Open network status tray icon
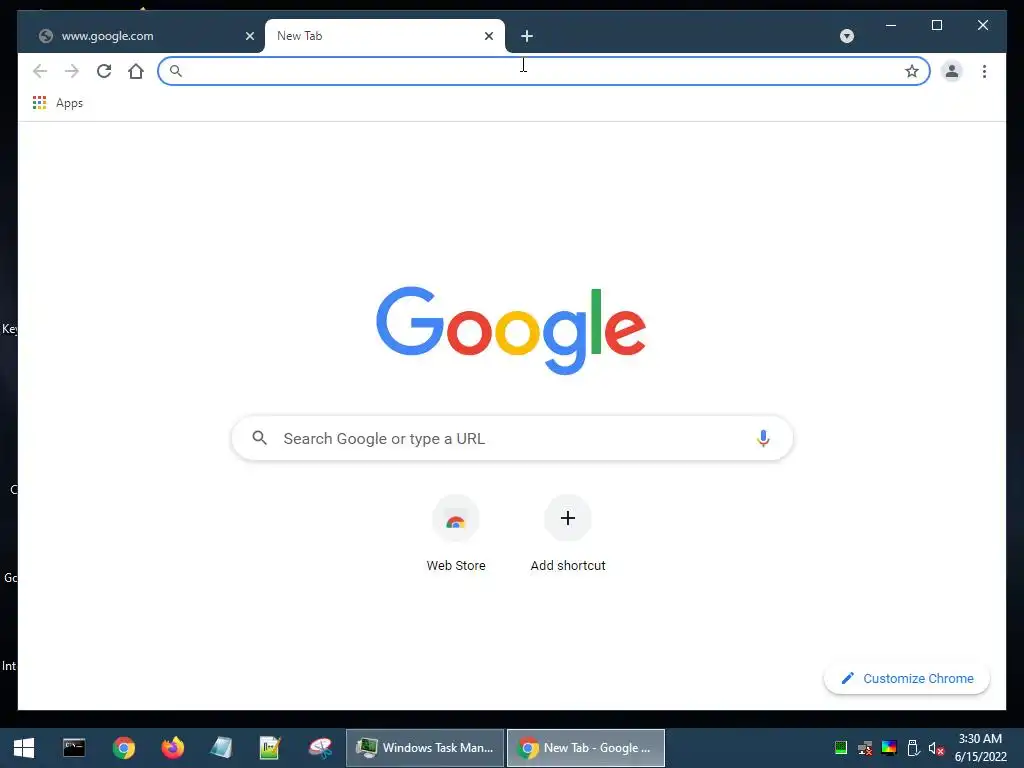Viewport: 1024px width, 768px height. coord(865,748)
